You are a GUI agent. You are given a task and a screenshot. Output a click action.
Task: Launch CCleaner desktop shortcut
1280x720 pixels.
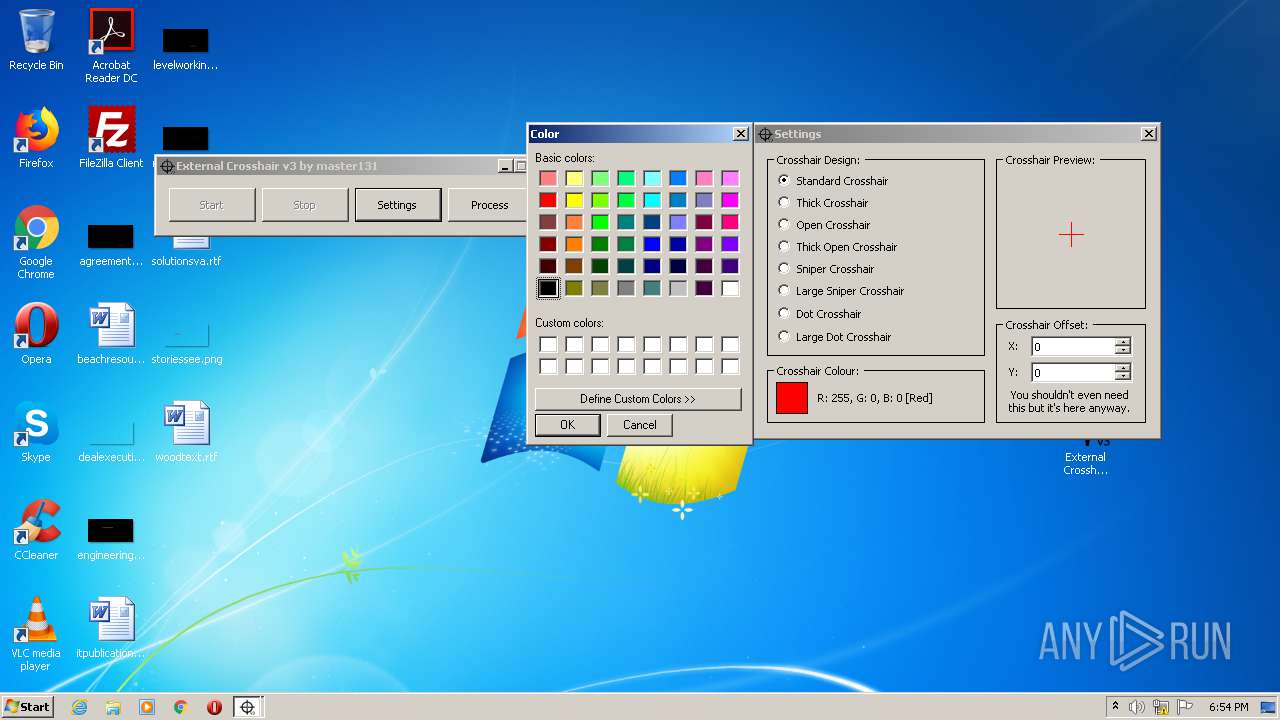(36, 530)
